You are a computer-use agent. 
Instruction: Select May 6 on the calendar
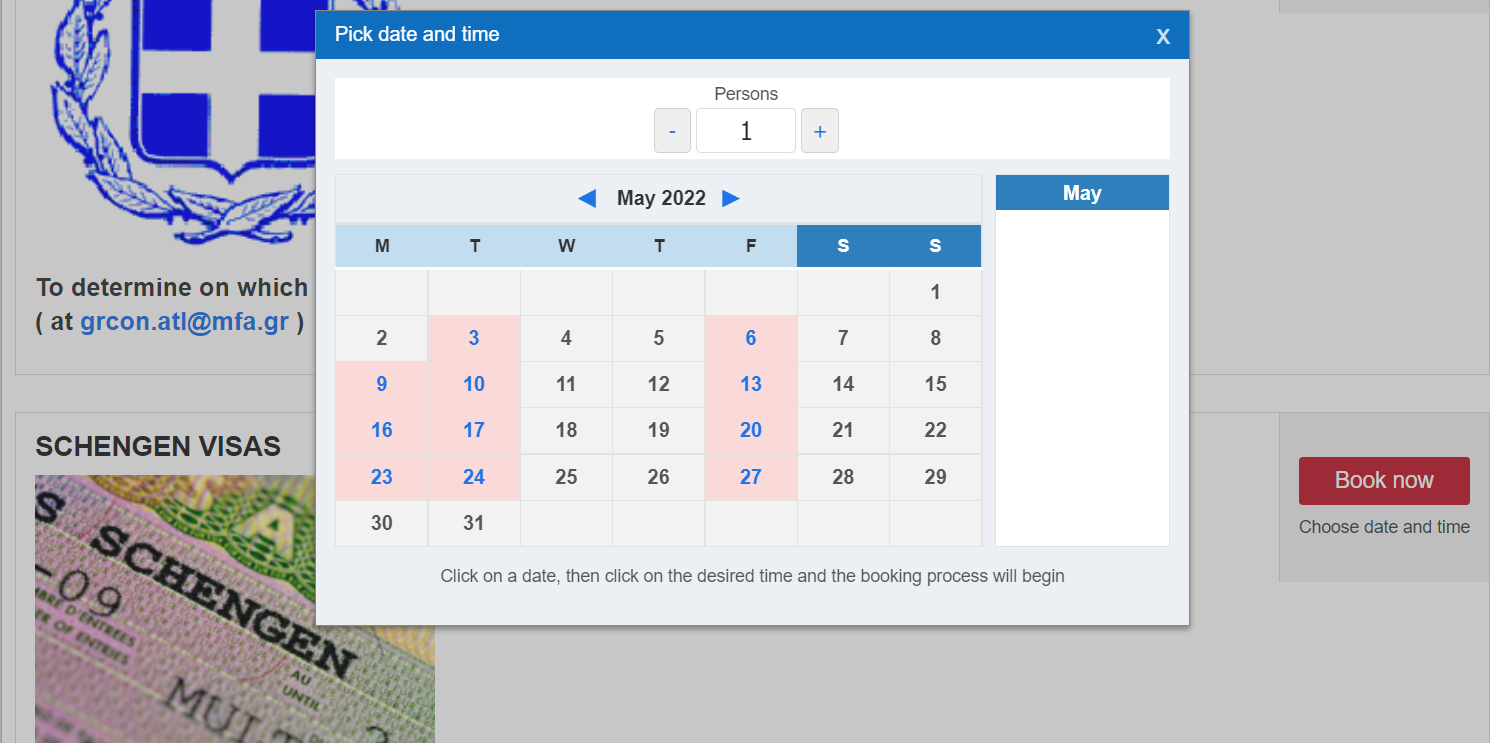point(751,338)
